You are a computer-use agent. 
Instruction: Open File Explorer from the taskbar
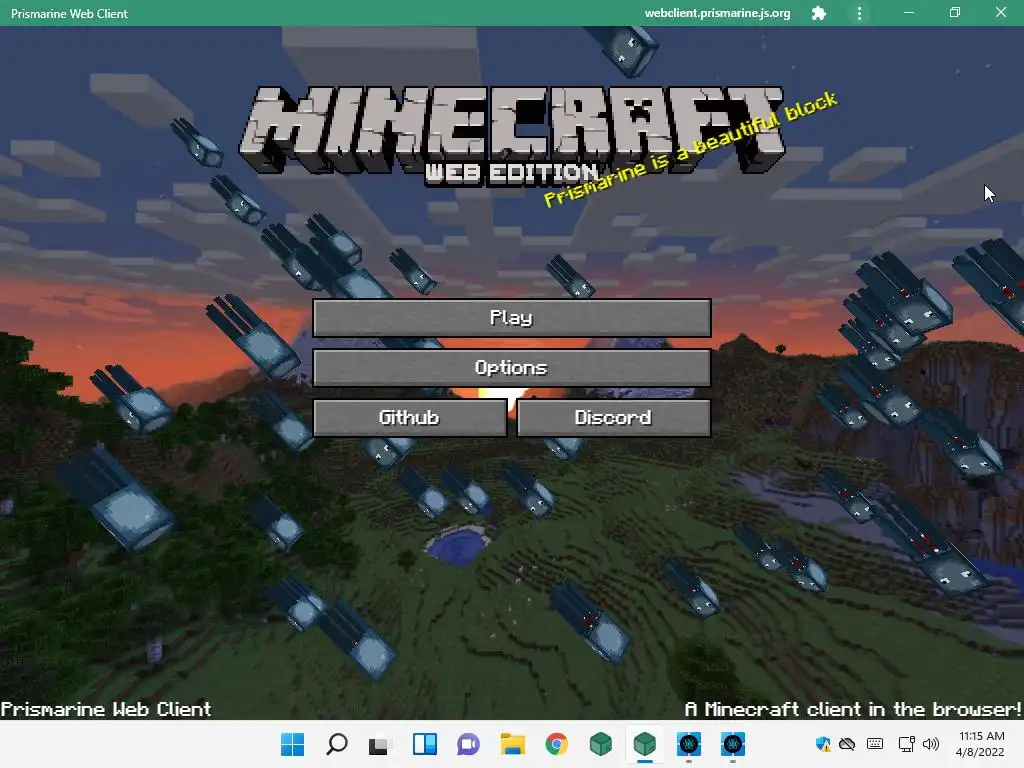512,744
